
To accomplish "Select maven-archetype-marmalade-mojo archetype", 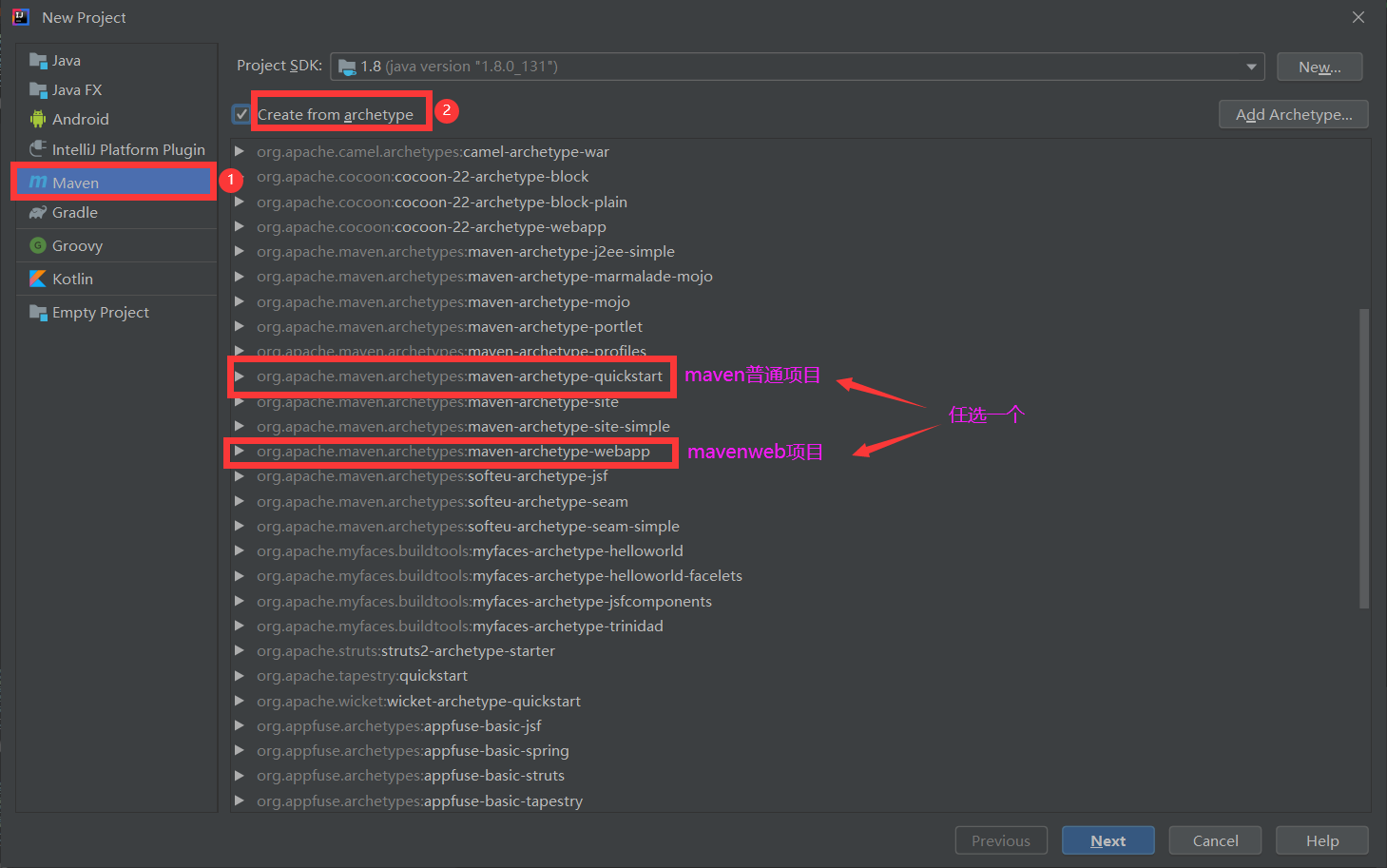I will point(485,277).
